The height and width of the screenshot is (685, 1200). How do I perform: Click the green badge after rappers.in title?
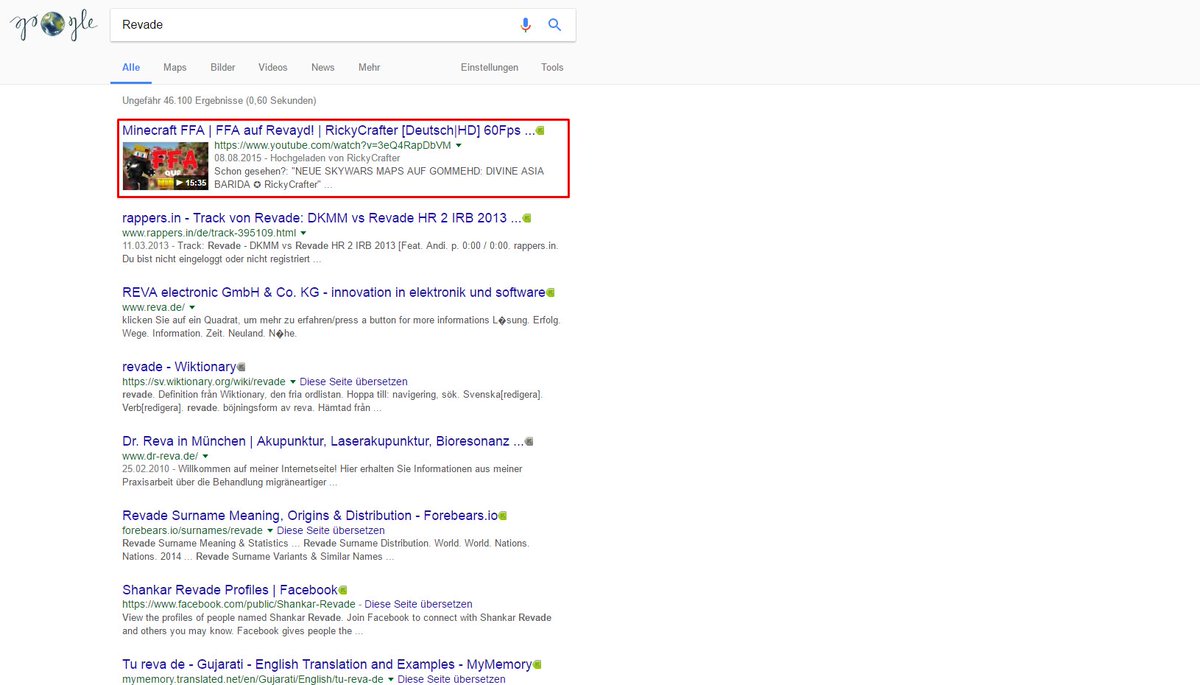tap(527, 218)
